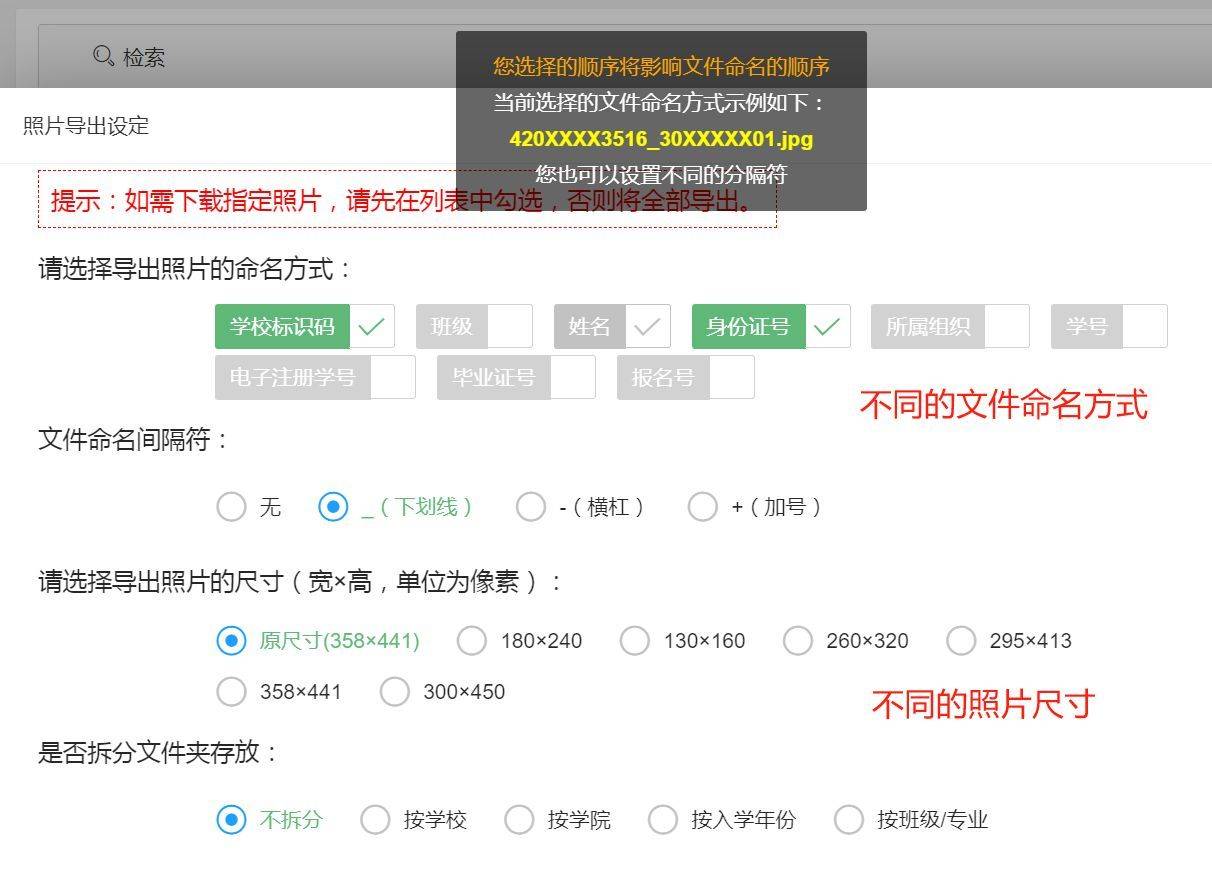Choose 按学校 for folder splitting

pos(375,819)
